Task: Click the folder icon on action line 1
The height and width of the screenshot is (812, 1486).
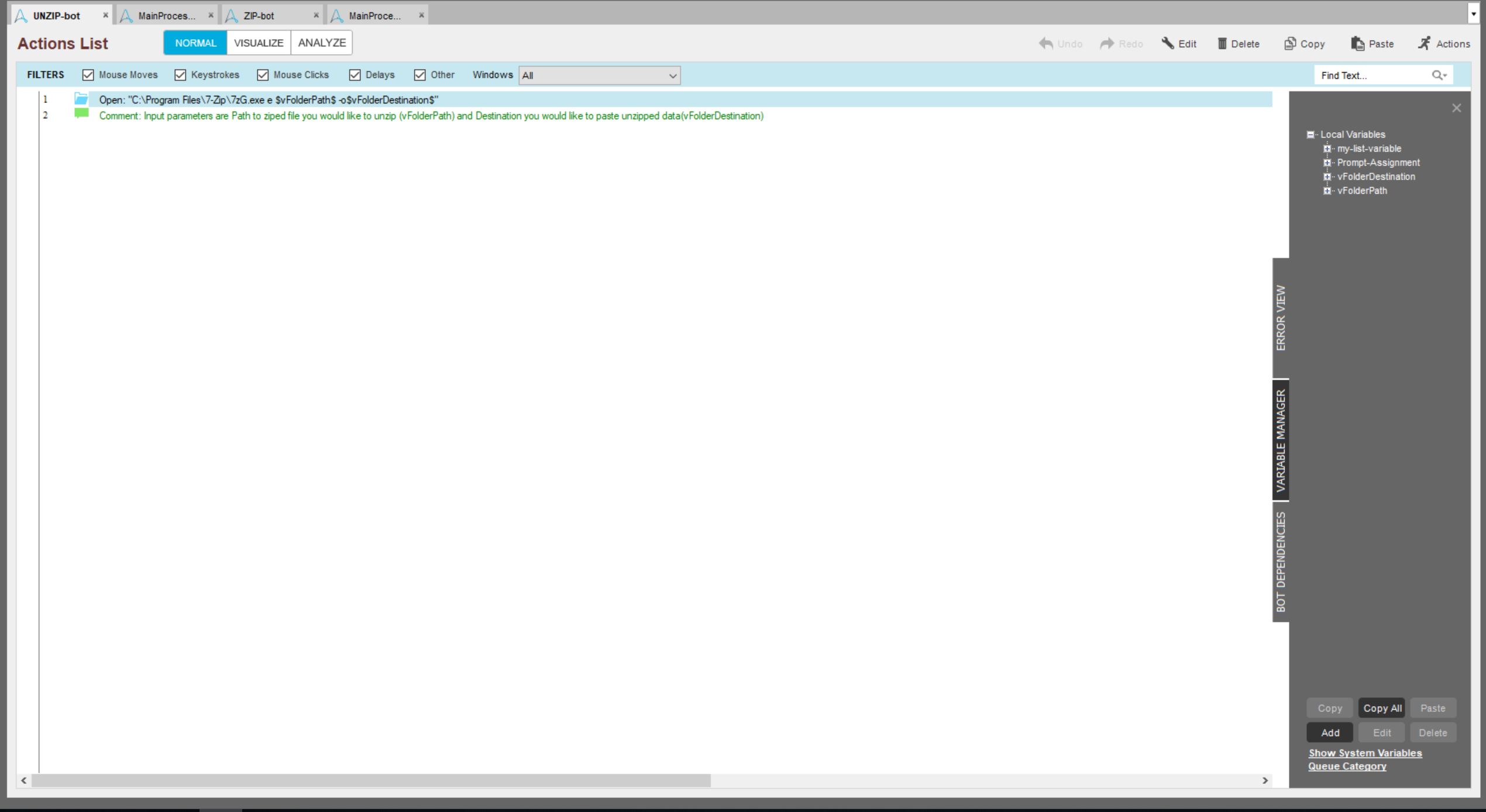Action: tap(81, 99)
